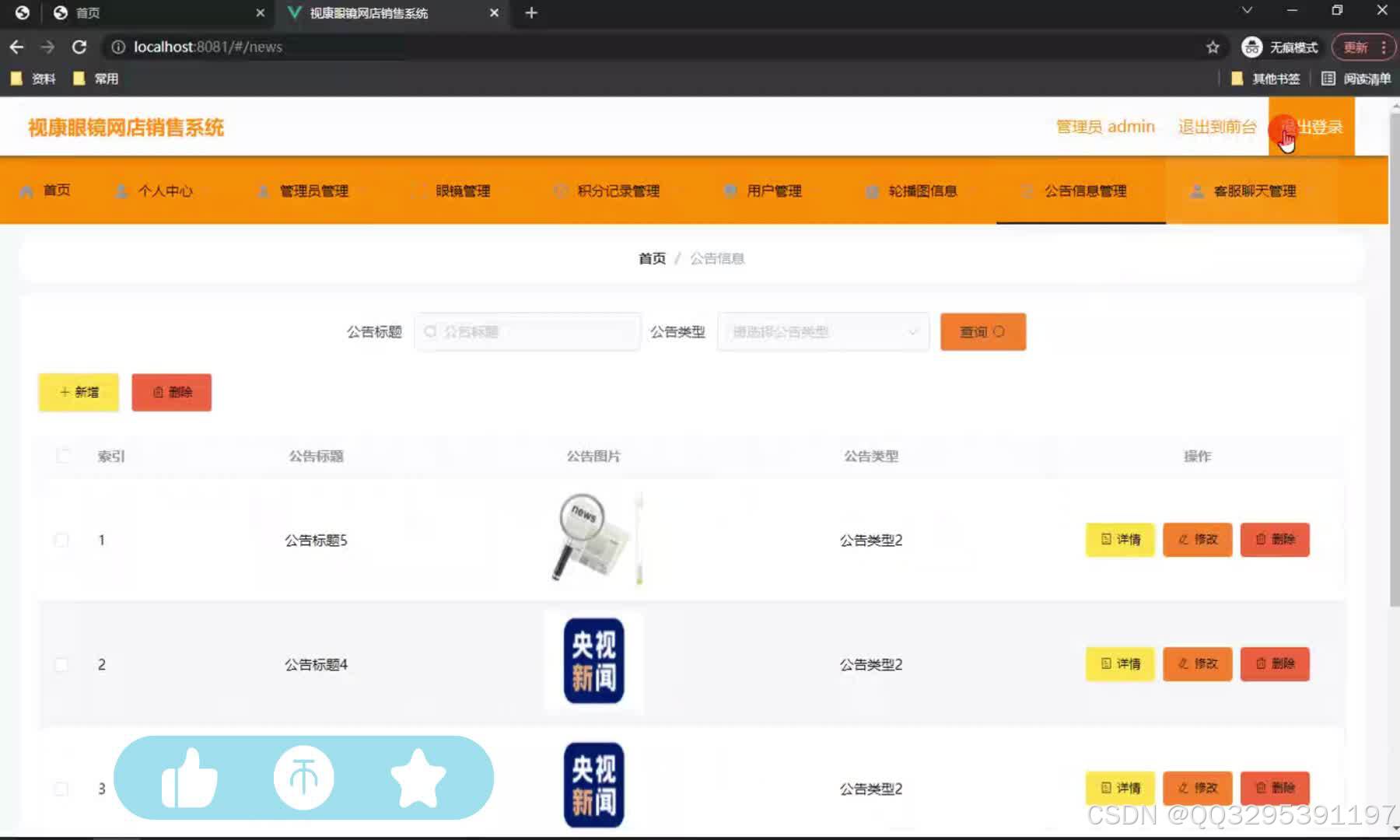
Task: Open the 资料 bookmarks folder
Action: [33, 79]
